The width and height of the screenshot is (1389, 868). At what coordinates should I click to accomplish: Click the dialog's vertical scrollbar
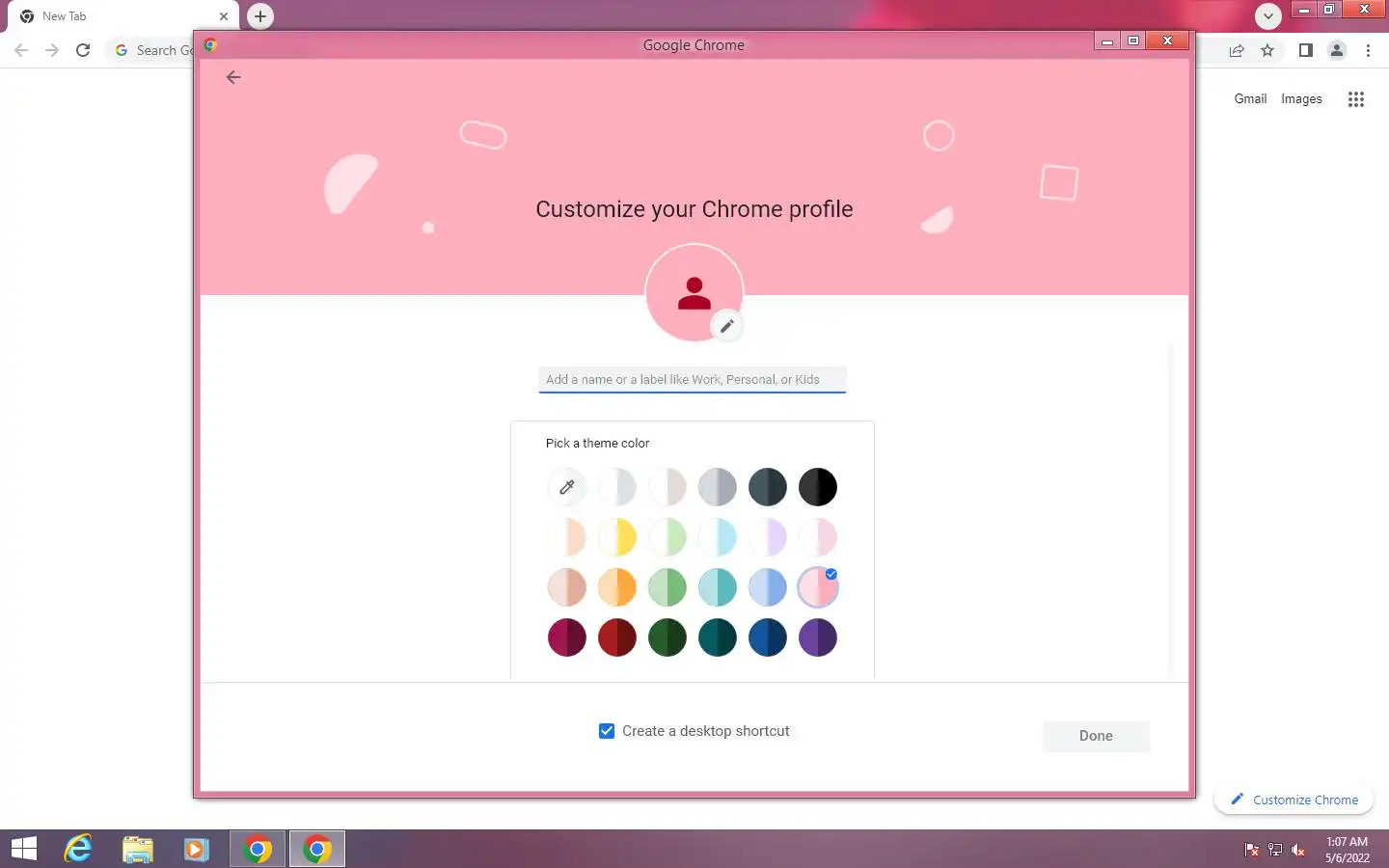[x=1172, y=509]
